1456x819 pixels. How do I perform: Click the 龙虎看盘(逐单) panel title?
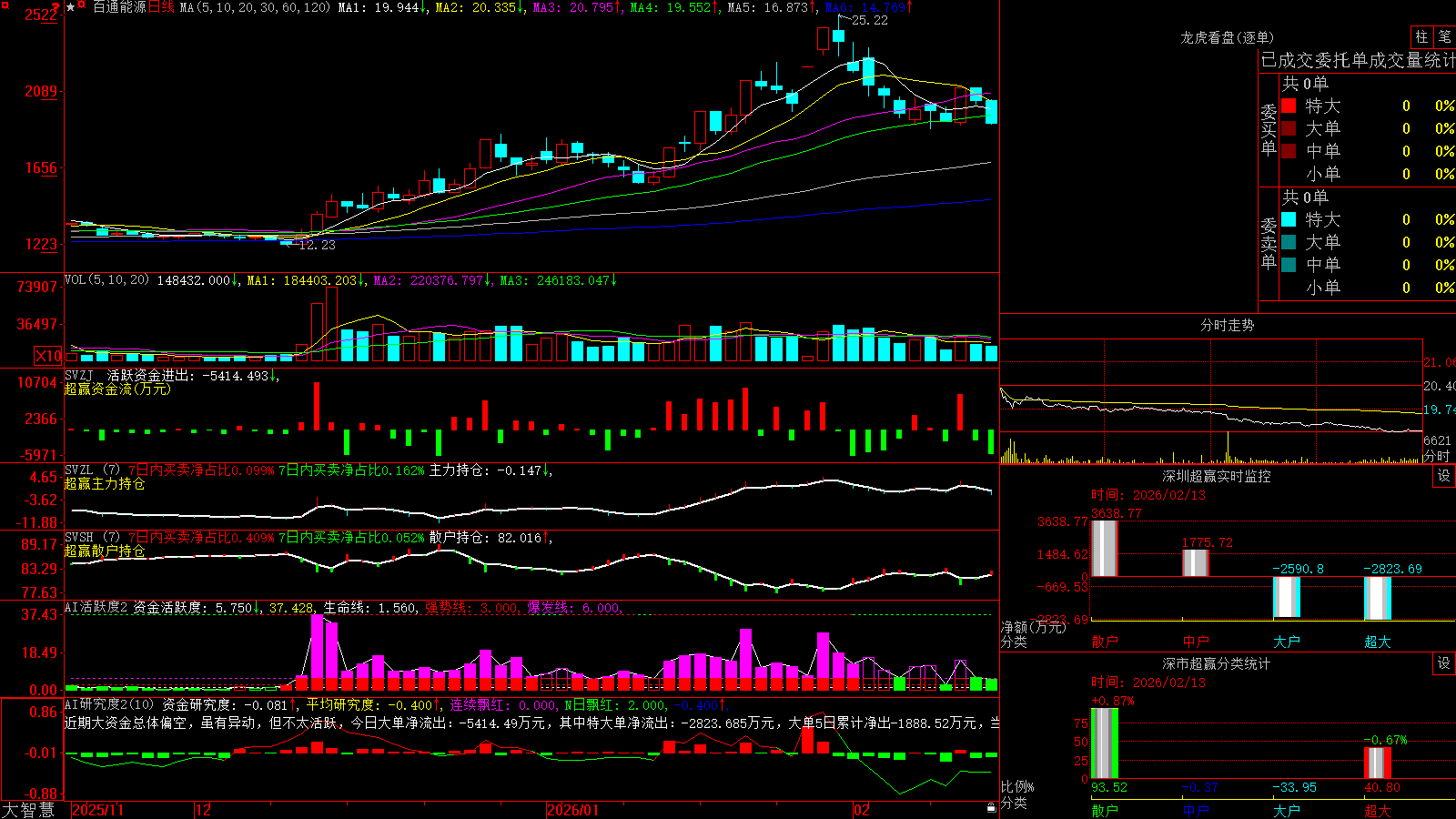1227,37
